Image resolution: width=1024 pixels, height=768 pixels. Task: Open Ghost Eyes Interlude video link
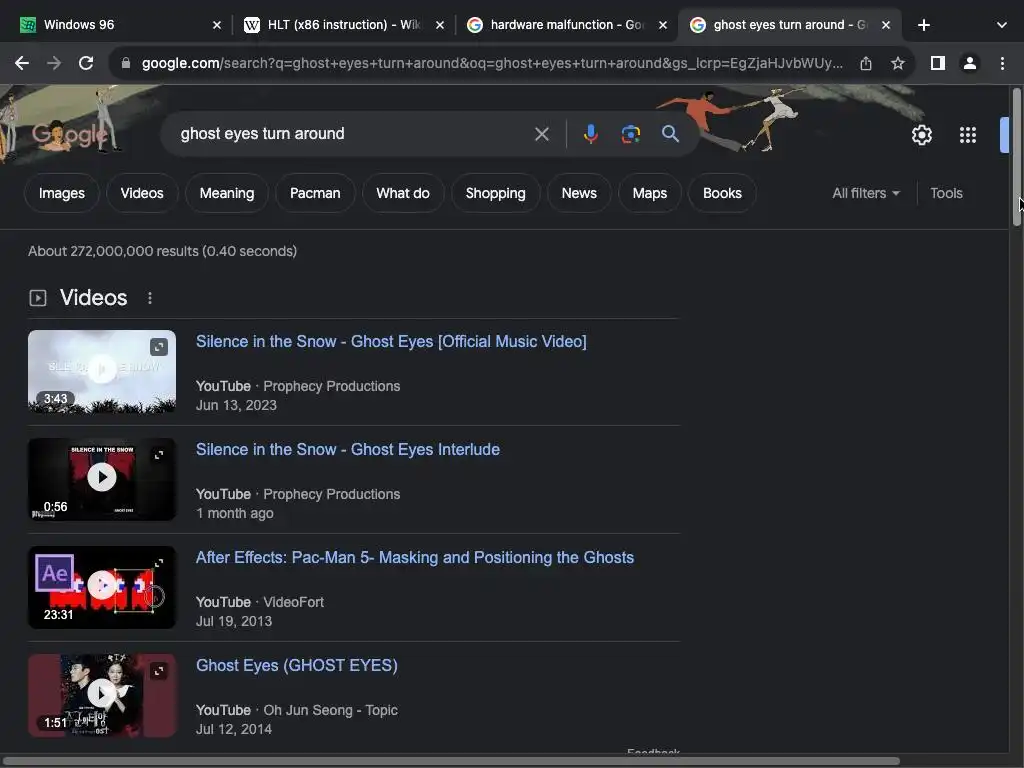348,449
